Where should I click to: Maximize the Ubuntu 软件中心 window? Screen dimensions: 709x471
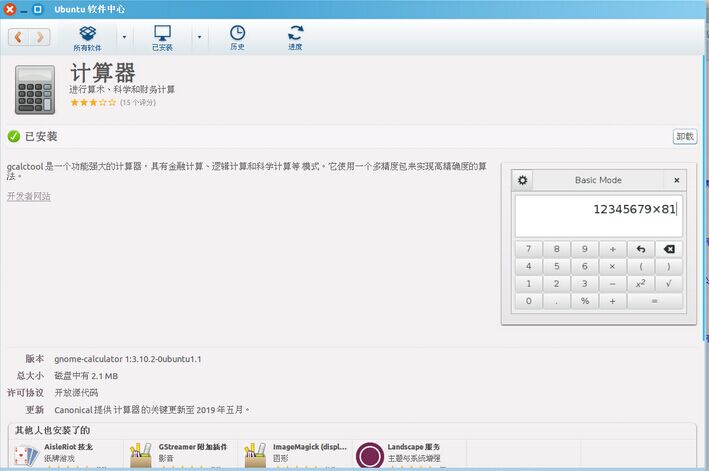coord(38,9)
